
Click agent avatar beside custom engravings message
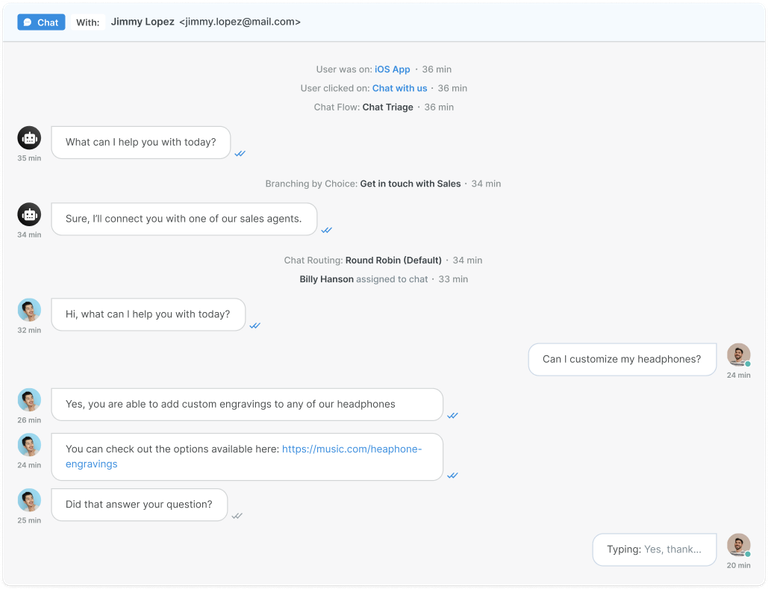click(x=29, y=400)
